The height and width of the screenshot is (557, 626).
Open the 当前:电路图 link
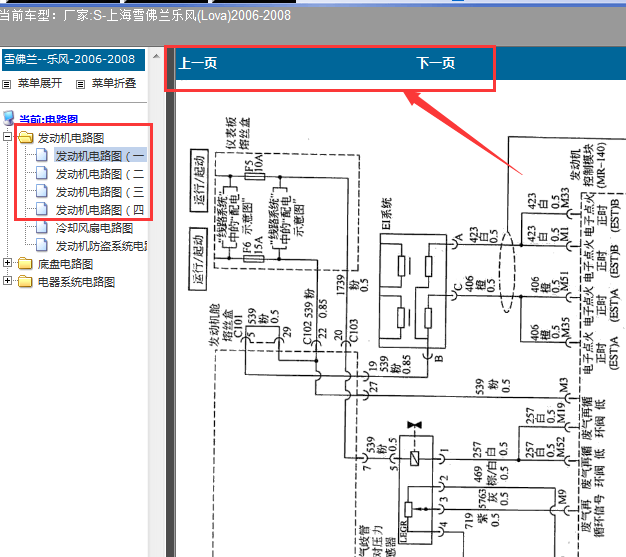[48, 119]
